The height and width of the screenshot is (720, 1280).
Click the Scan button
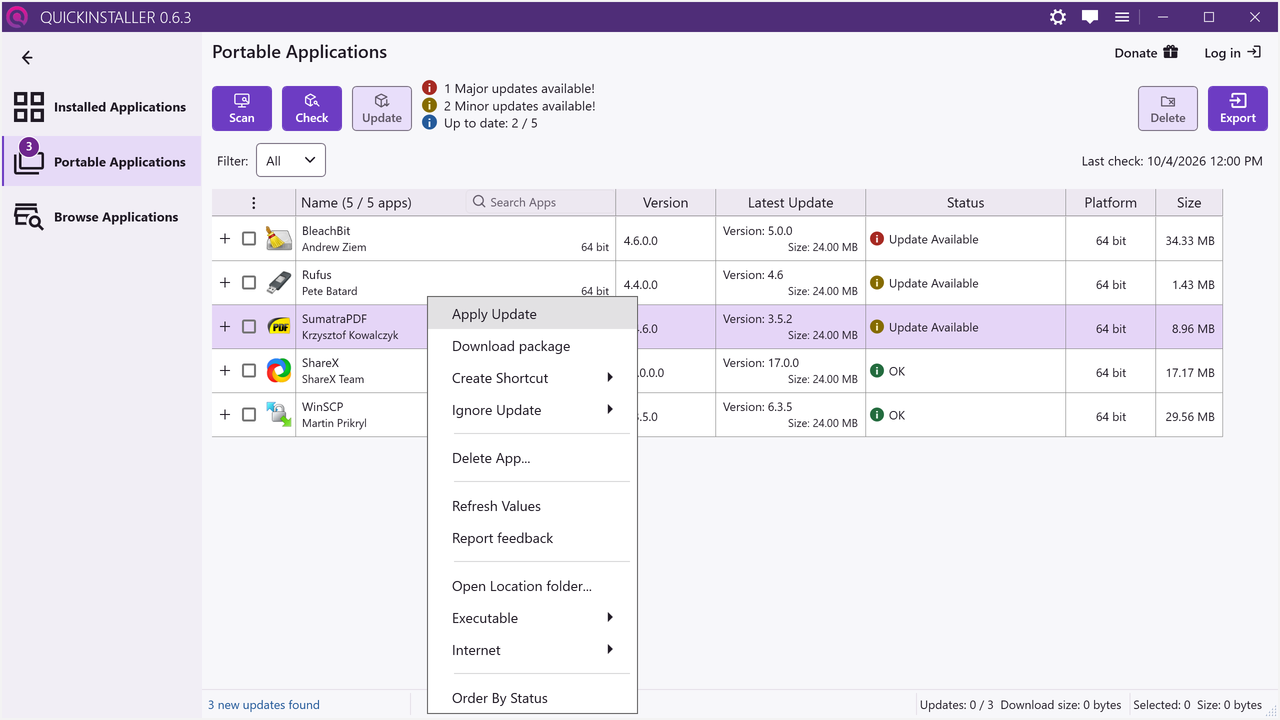pos(242,108)
